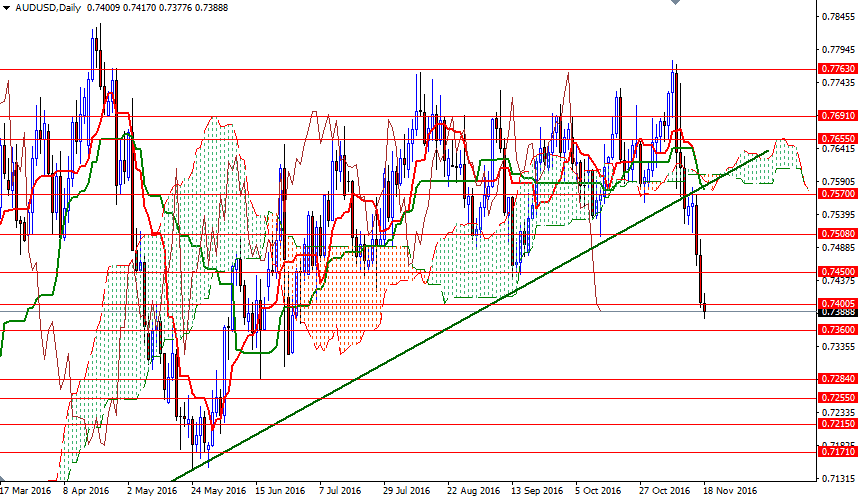Click the 0.77435 price axis value
This screenshot has width=863, height=498.
point(839,83)
